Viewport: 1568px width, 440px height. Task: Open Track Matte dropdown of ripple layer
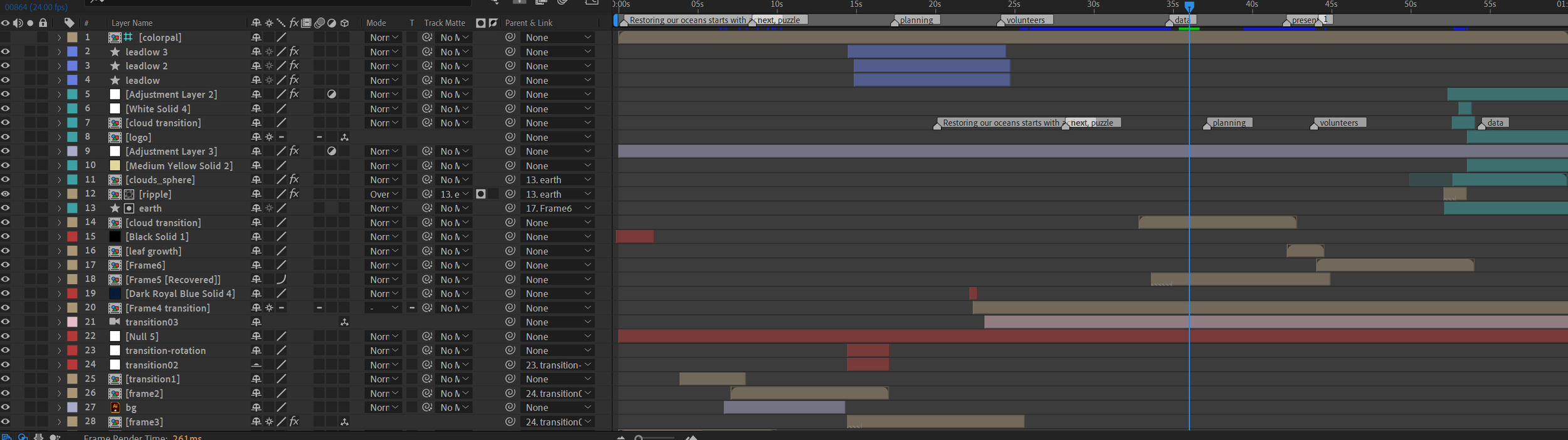[454, 194]
